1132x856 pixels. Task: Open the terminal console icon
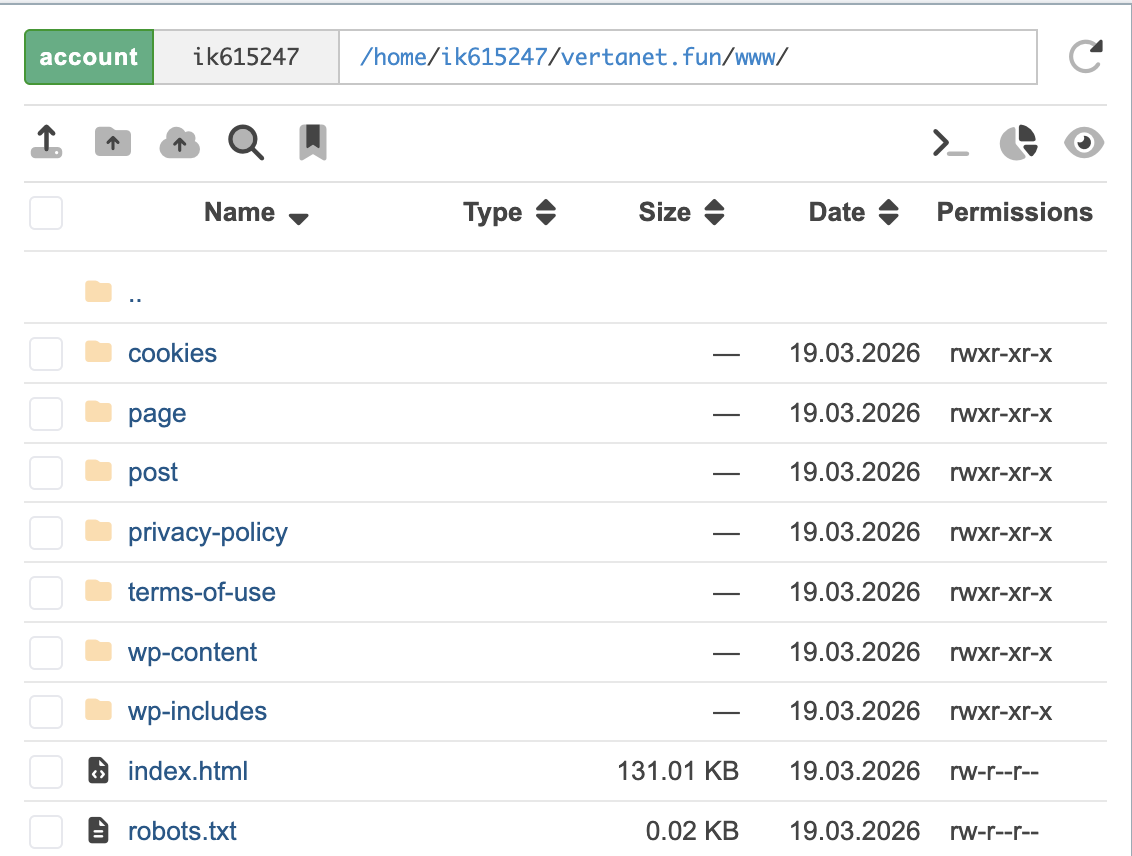950,143
